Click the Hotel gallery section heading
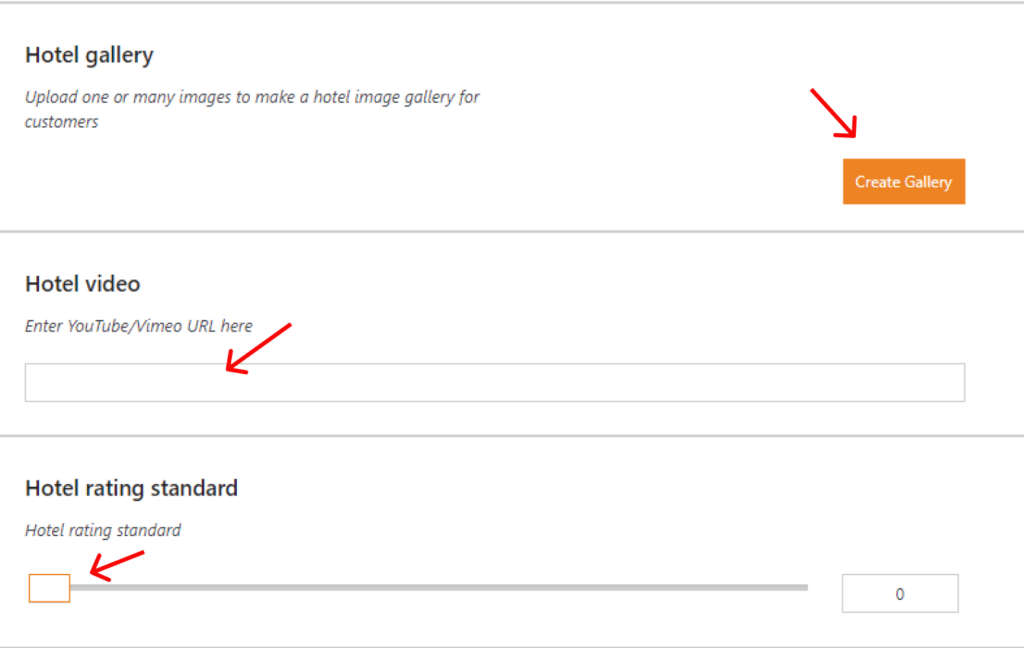The height and width of the screenshot is (648, 1024). coord(88,55)
